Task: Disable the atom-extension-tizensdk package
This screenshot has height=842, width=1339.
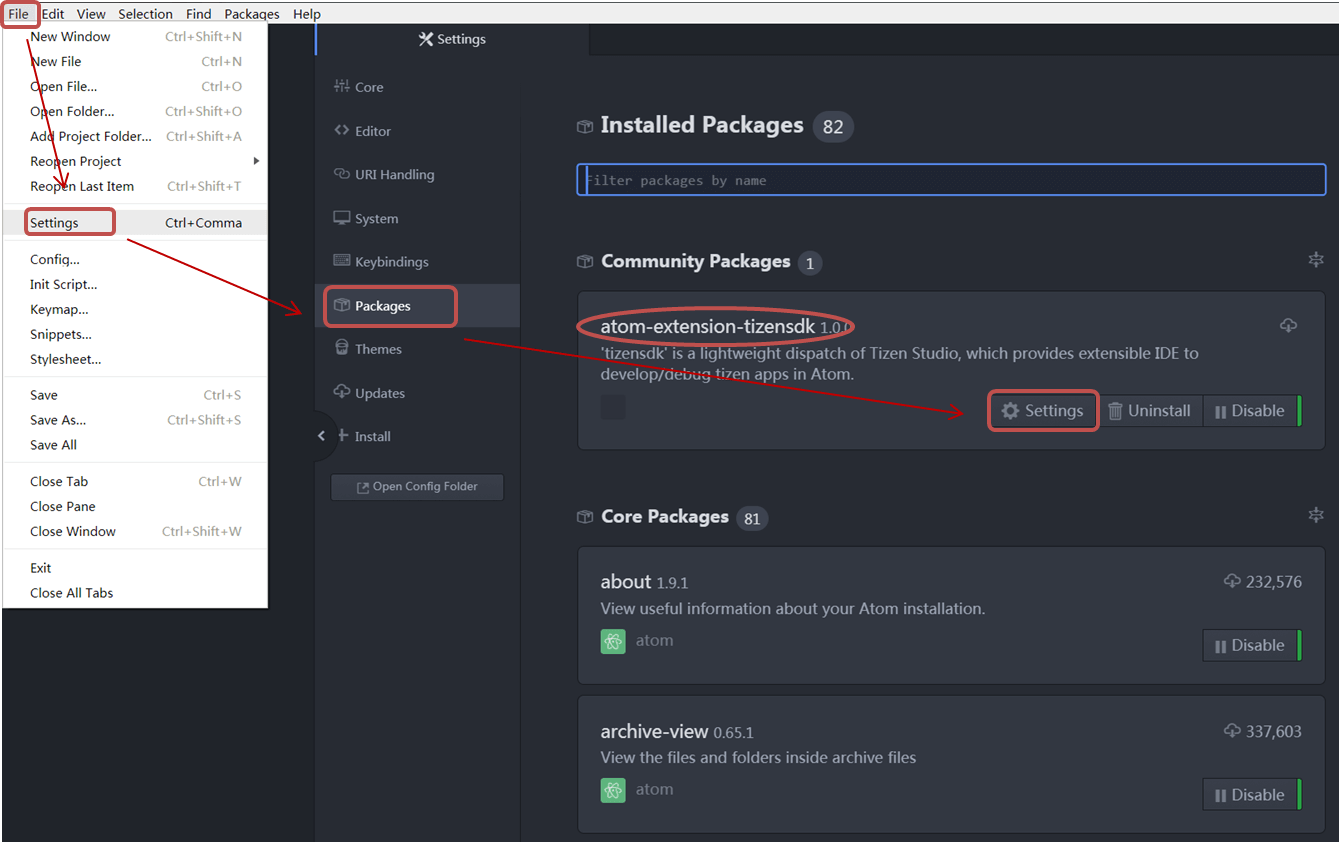Action: (x=1250, y=411)
